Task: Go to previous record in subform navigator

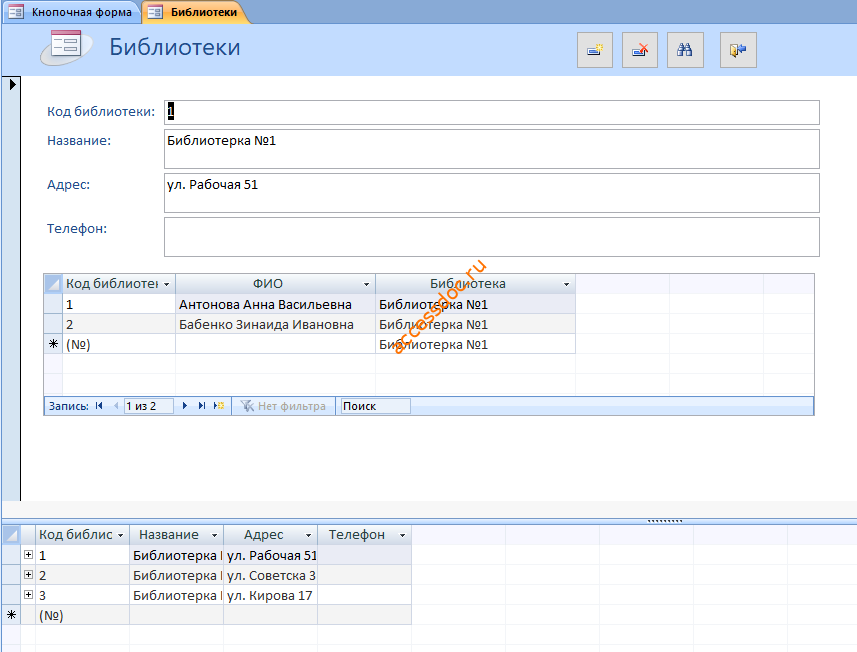Action: (x=115, y=406)
